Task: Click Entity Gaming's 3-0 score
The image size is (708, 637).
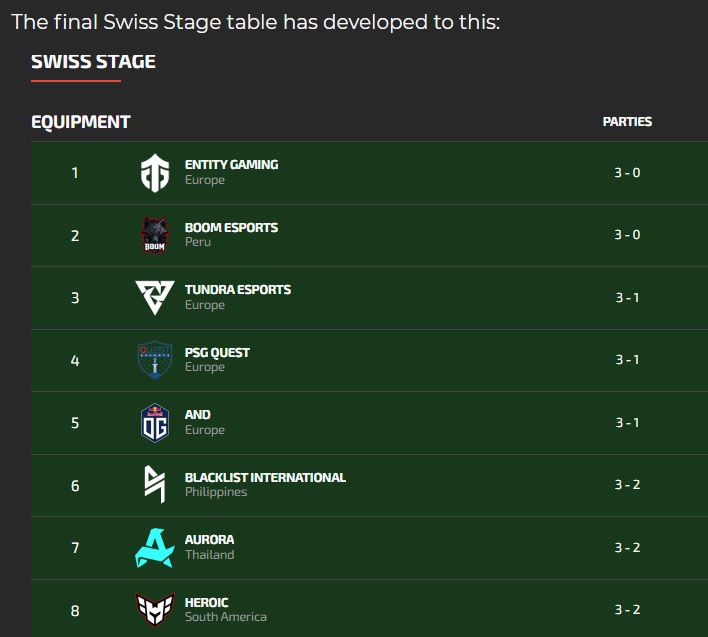Action: click(627, 172)
